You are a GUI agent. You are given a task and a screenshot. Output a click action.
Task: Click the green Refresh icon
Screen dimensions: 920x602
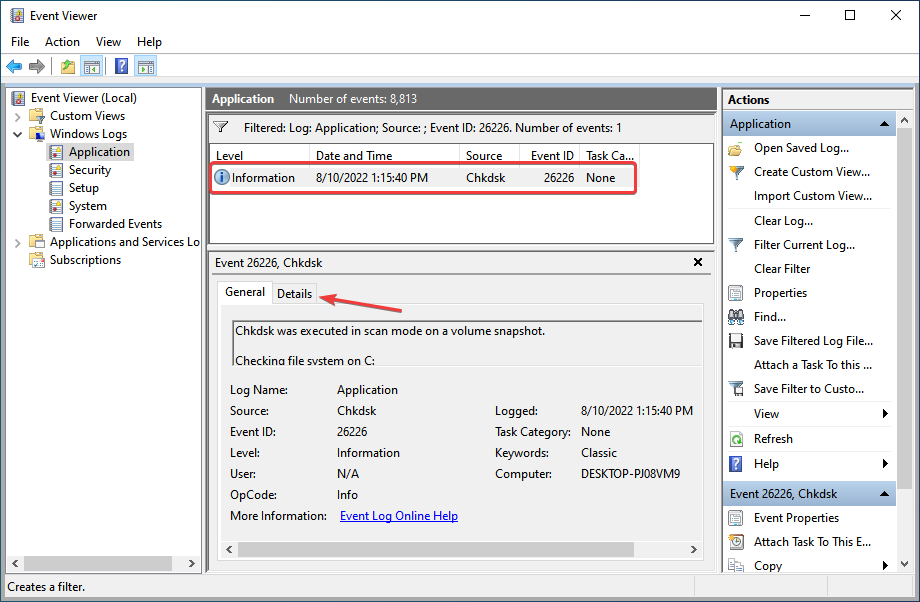point(736,439)
